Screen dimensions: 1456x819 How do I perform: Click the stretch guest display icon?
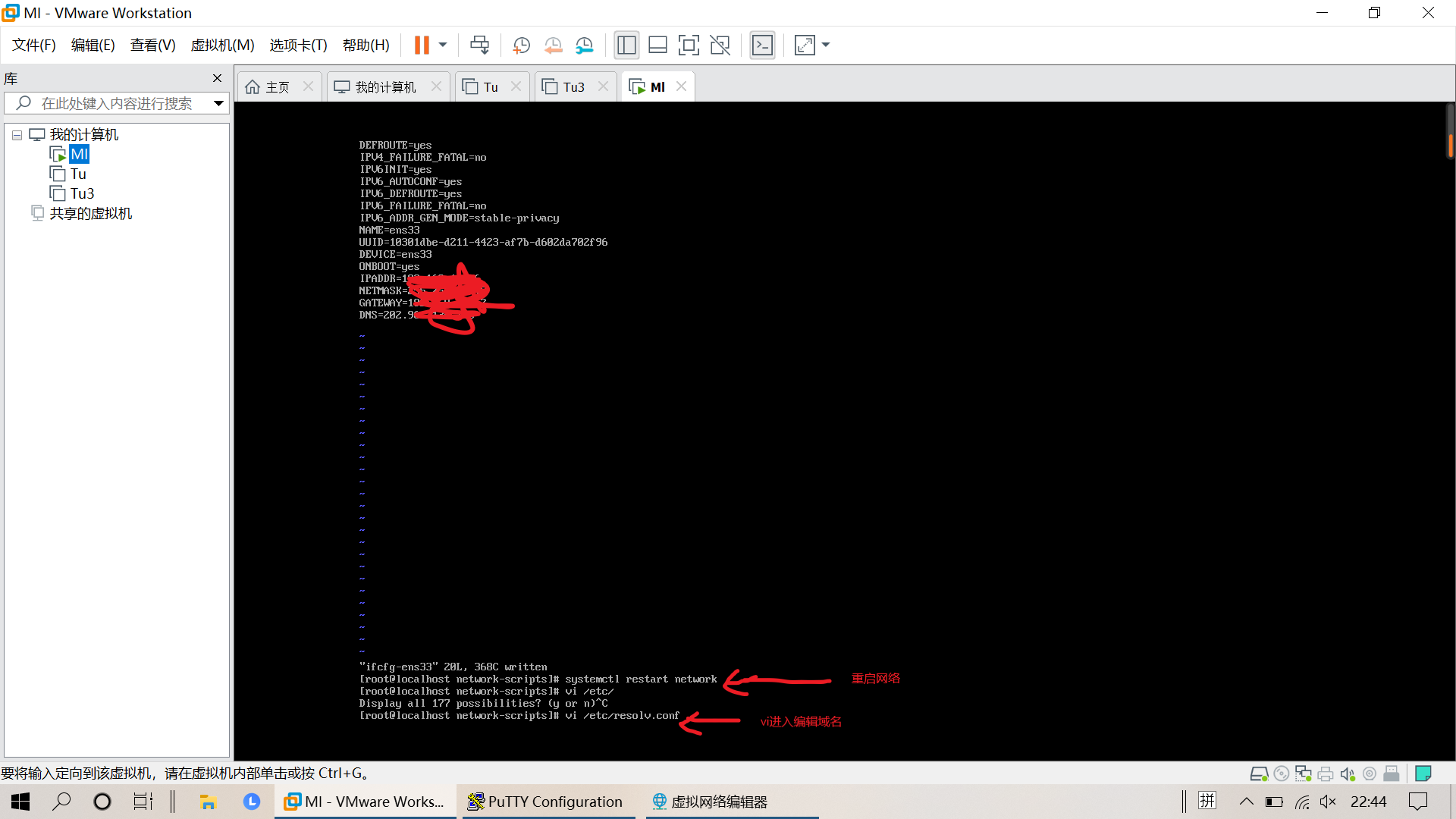click(805, 45)
